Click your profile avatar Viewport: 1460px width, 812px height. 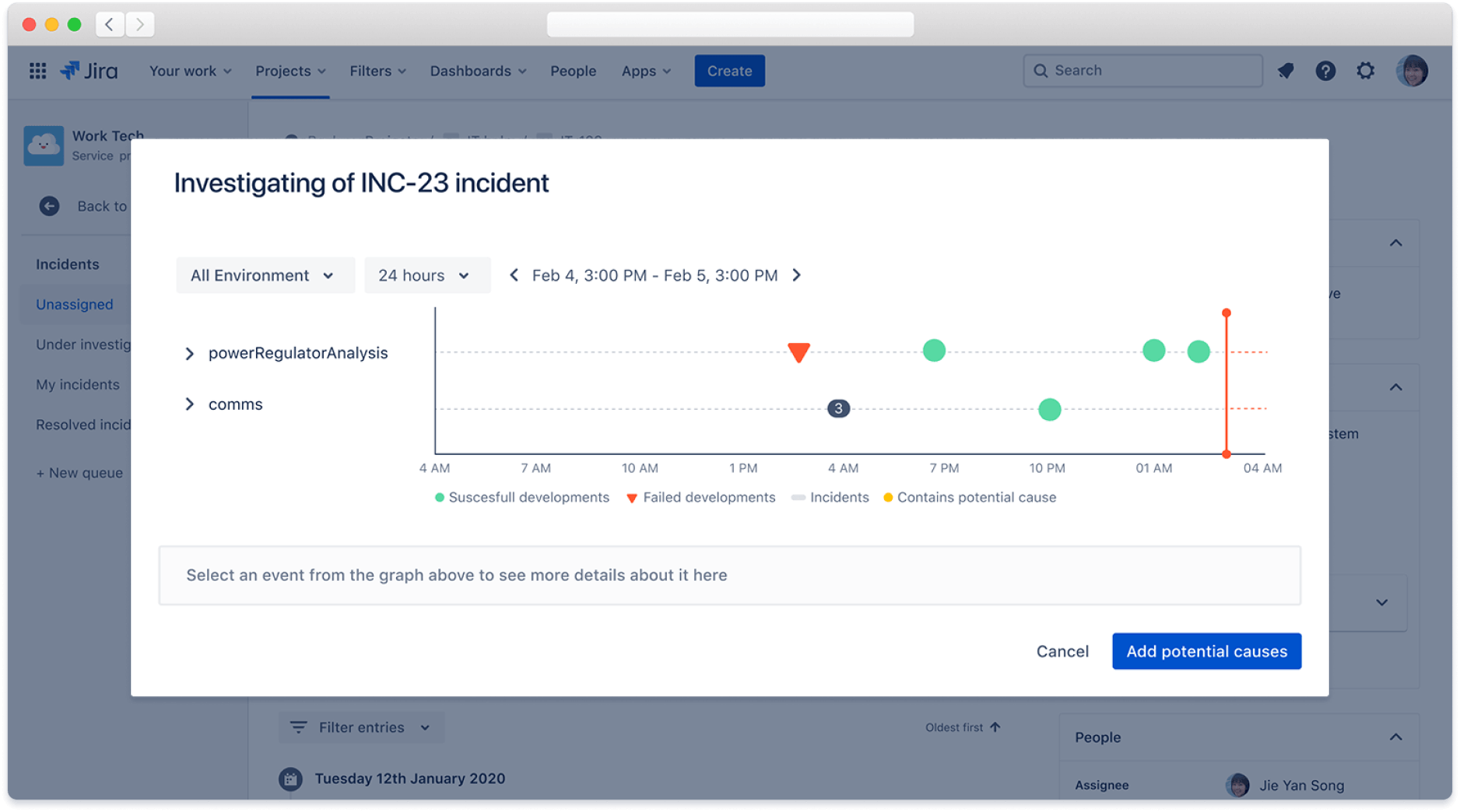pos(1413,71)
